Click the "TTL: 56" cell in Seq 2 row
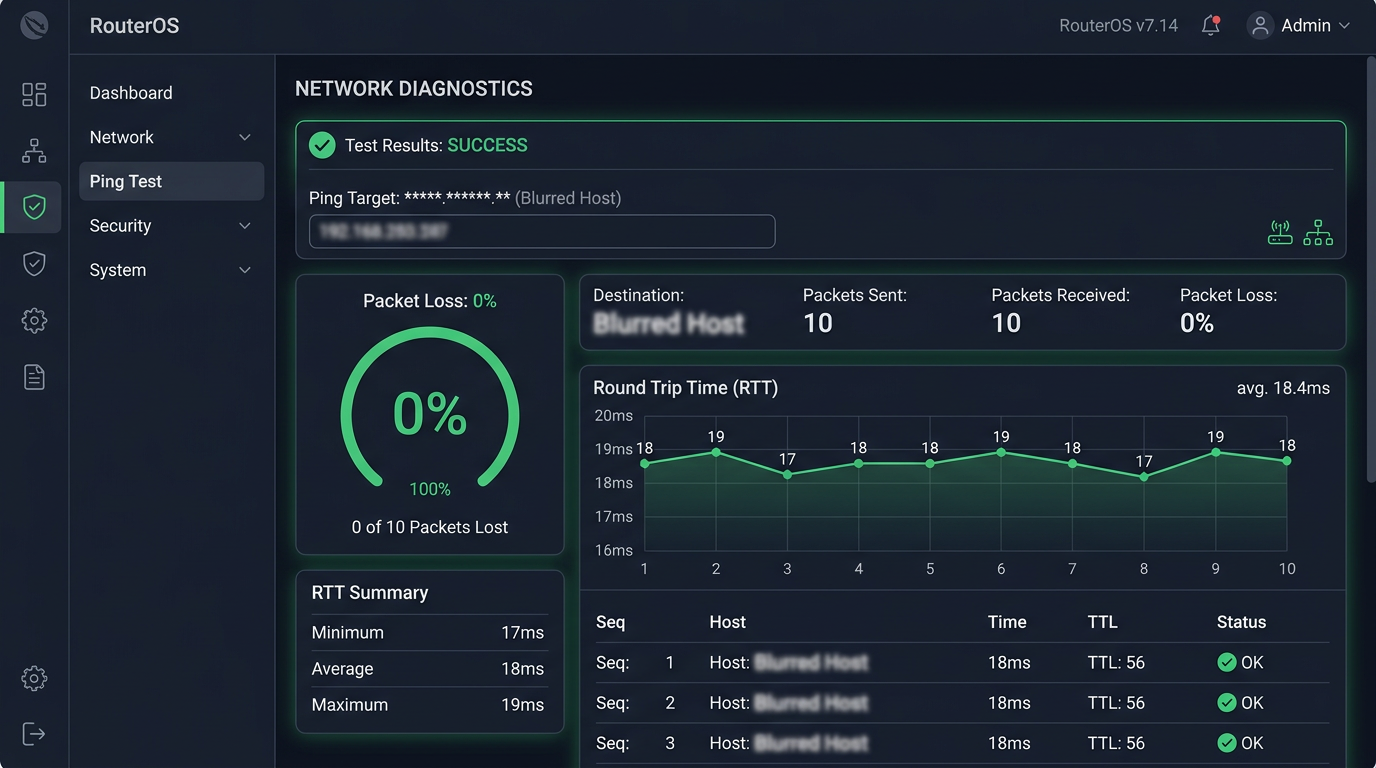Viewport: 1376px width, 768px height. click(1116, 703)
